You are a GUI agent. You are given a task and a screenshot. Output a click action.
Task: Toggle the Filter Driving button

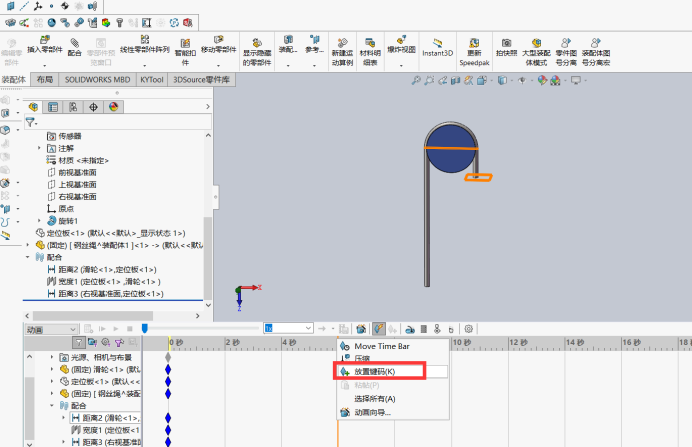105,342
